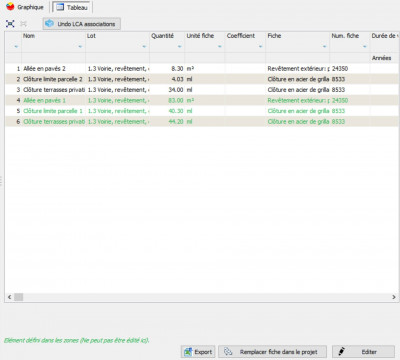The width and height of the screenshot is (400, 360).
Task: Open the filter dropdown of the row-number column
Action: (16, 46)
